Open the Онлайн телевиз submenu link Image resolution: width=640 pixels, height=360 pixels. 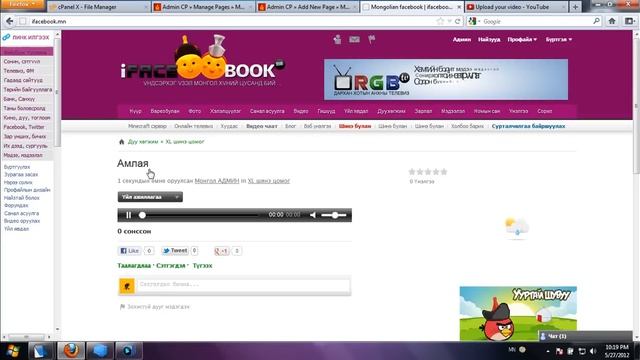coord(193,126)
